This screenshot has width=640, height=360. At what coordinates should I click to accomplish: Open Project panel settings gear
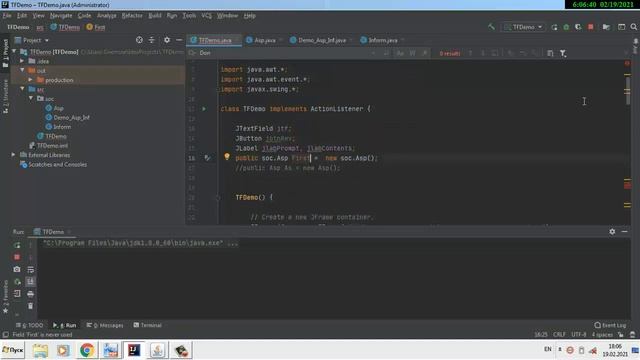167,40
